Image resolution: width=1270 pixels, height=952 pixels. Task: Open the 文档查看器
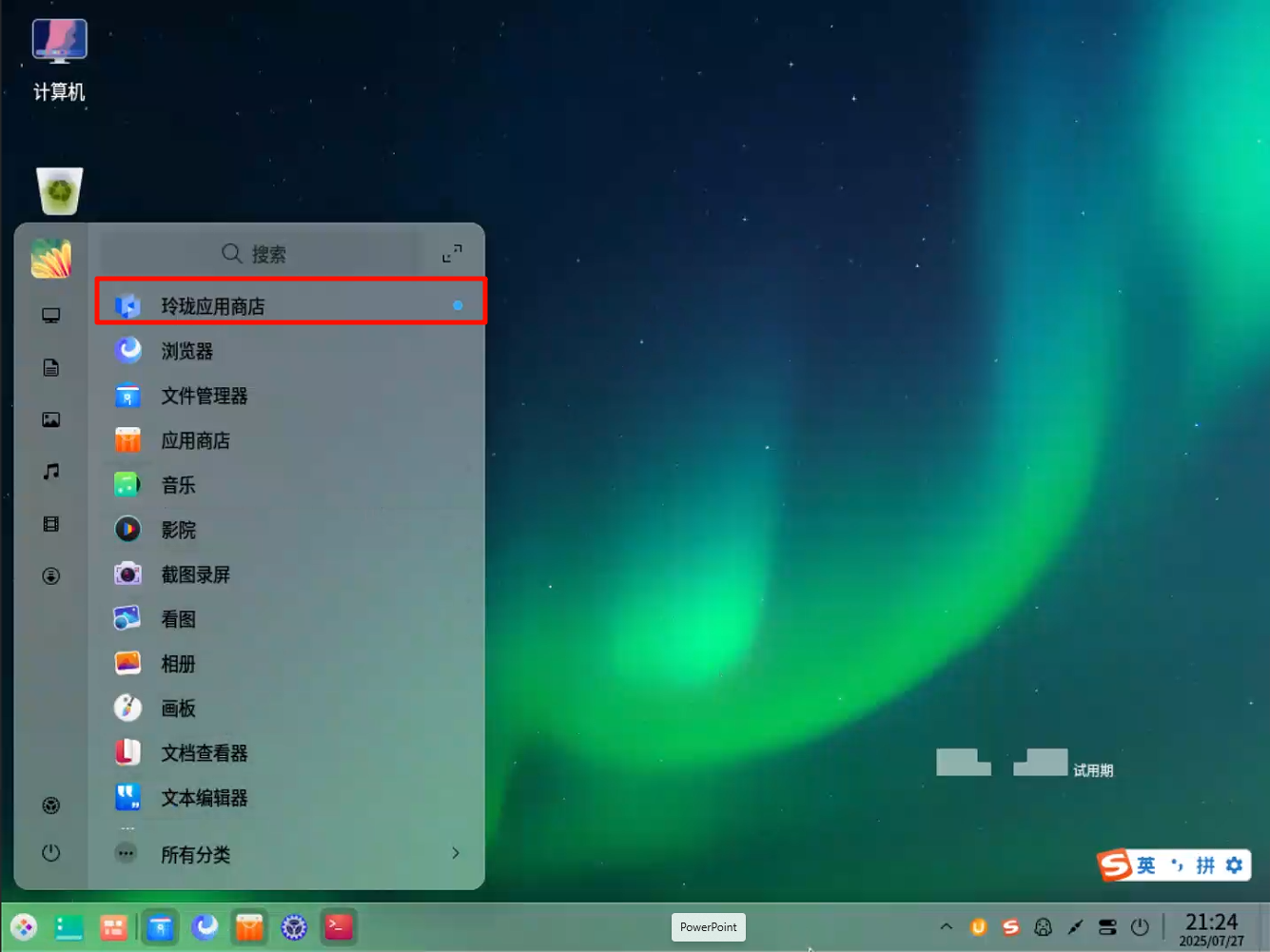(x=205, y=752)
